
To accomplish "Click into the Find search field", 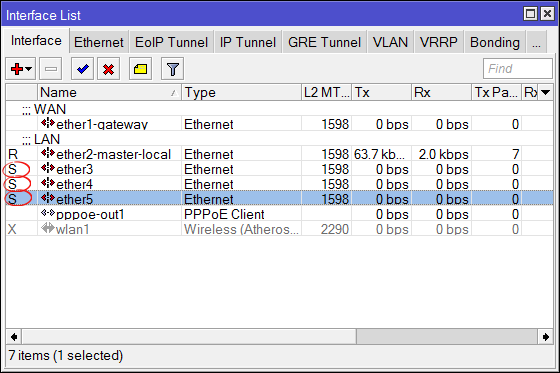I will click(518, 69).
